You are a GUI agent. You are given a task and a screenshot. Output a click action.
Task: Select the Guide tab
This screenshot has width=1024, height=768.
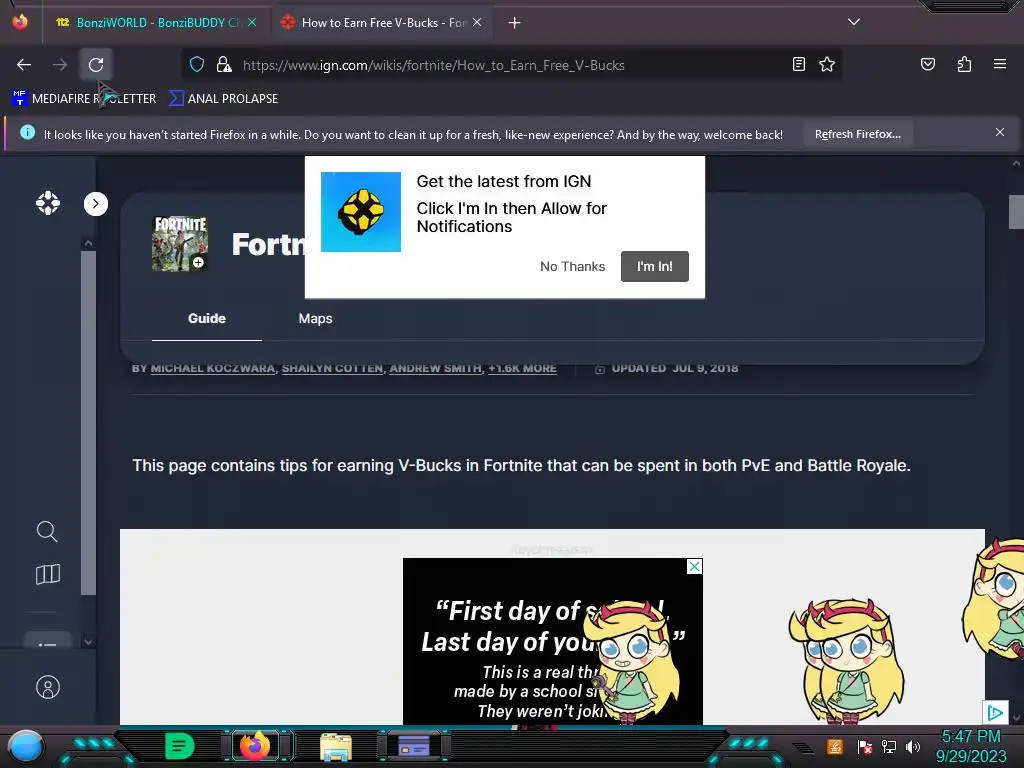[x=207, y=319]
